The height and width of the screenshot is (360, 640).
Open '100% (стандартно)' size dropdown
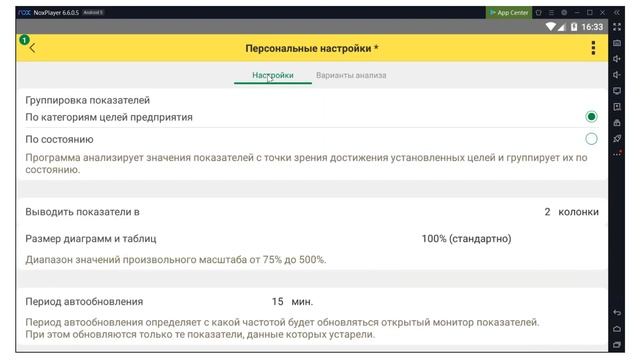click(x=466, y=238)
